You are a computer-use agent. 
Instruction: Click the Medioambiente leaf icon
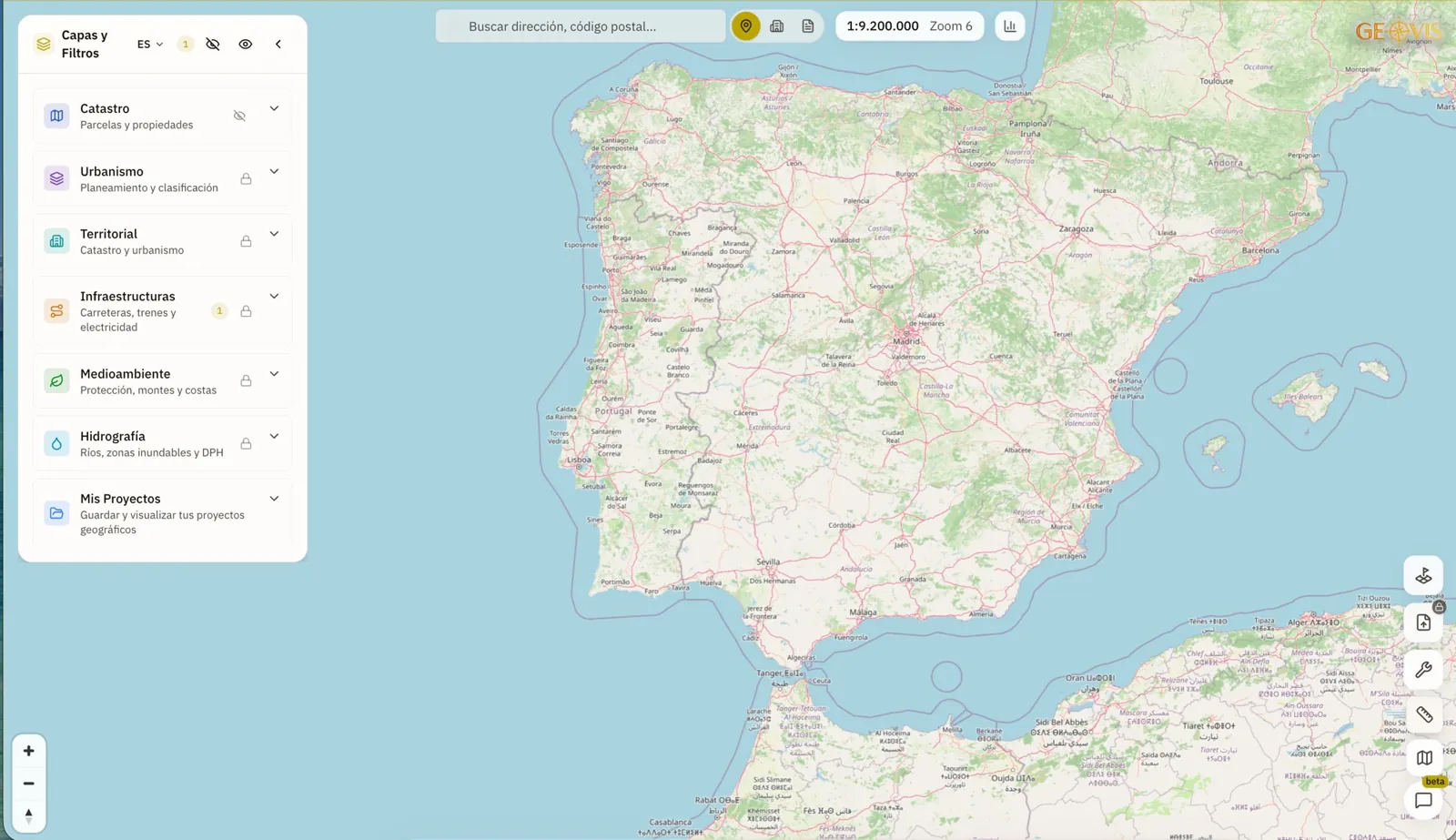tap(56, 380)
